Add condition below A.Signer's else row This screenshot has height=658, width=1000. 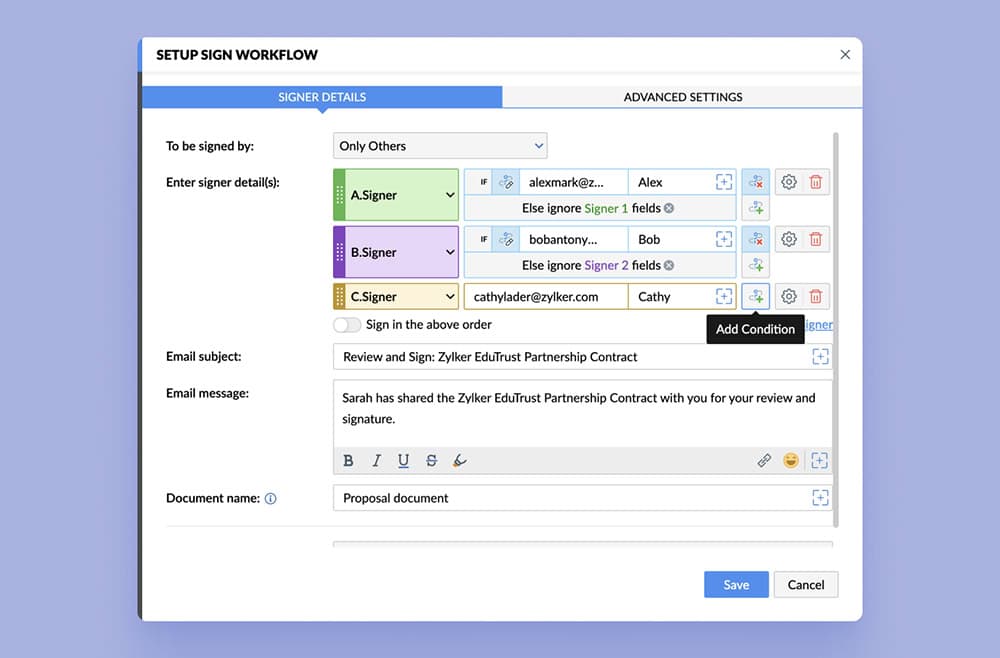pos(756,208)
